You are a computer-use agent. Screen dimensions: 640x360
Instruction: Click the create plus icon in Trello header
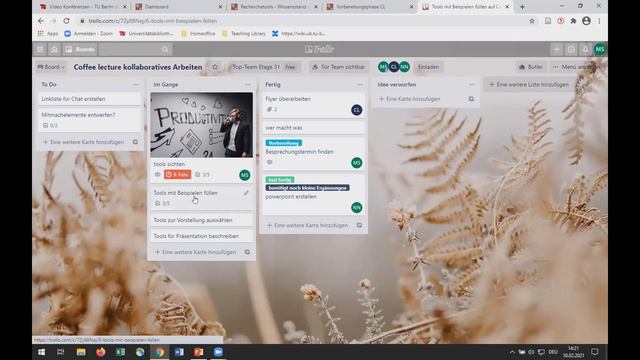[556, 49]
